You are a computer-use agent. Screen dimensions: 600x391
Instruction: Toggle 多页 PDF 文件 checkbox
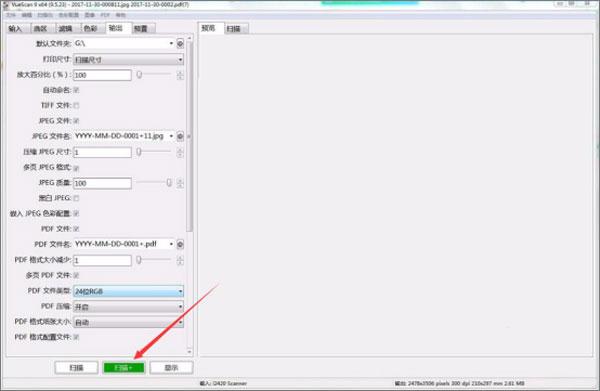click(76, 275)
